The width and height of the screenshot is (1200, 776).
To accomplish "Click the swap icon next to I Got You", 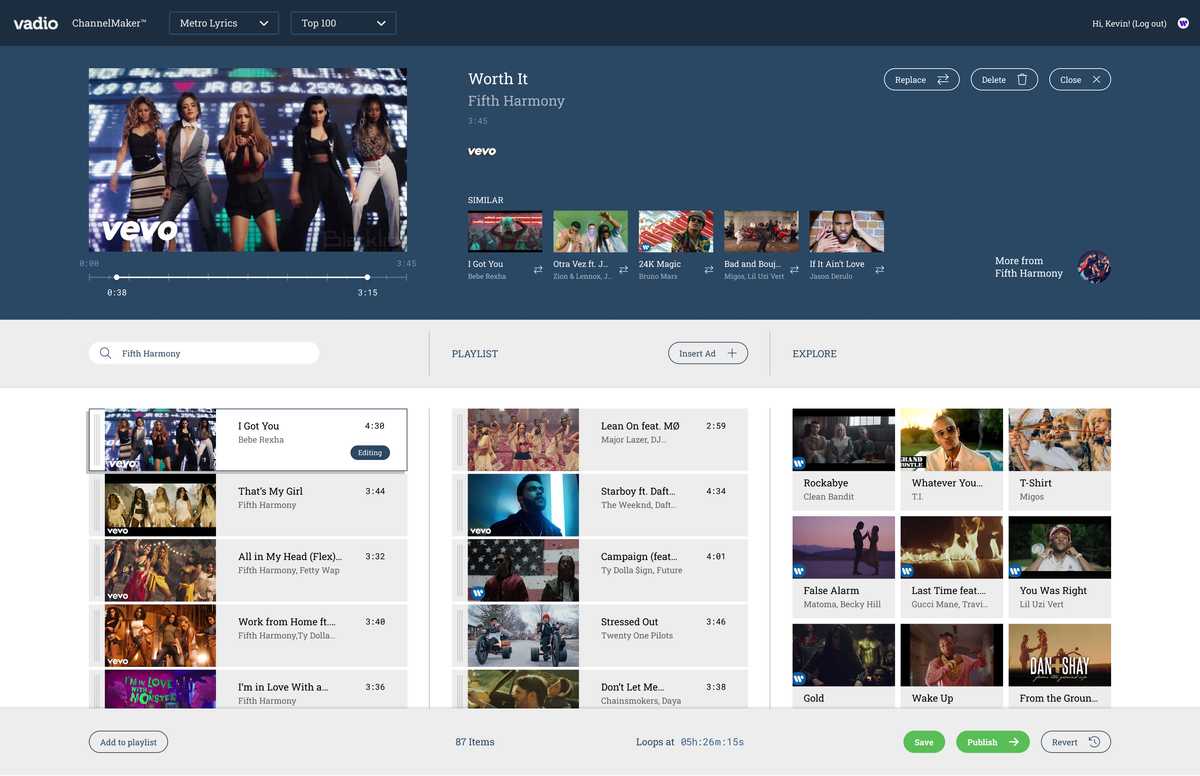I will pos(538,270).
